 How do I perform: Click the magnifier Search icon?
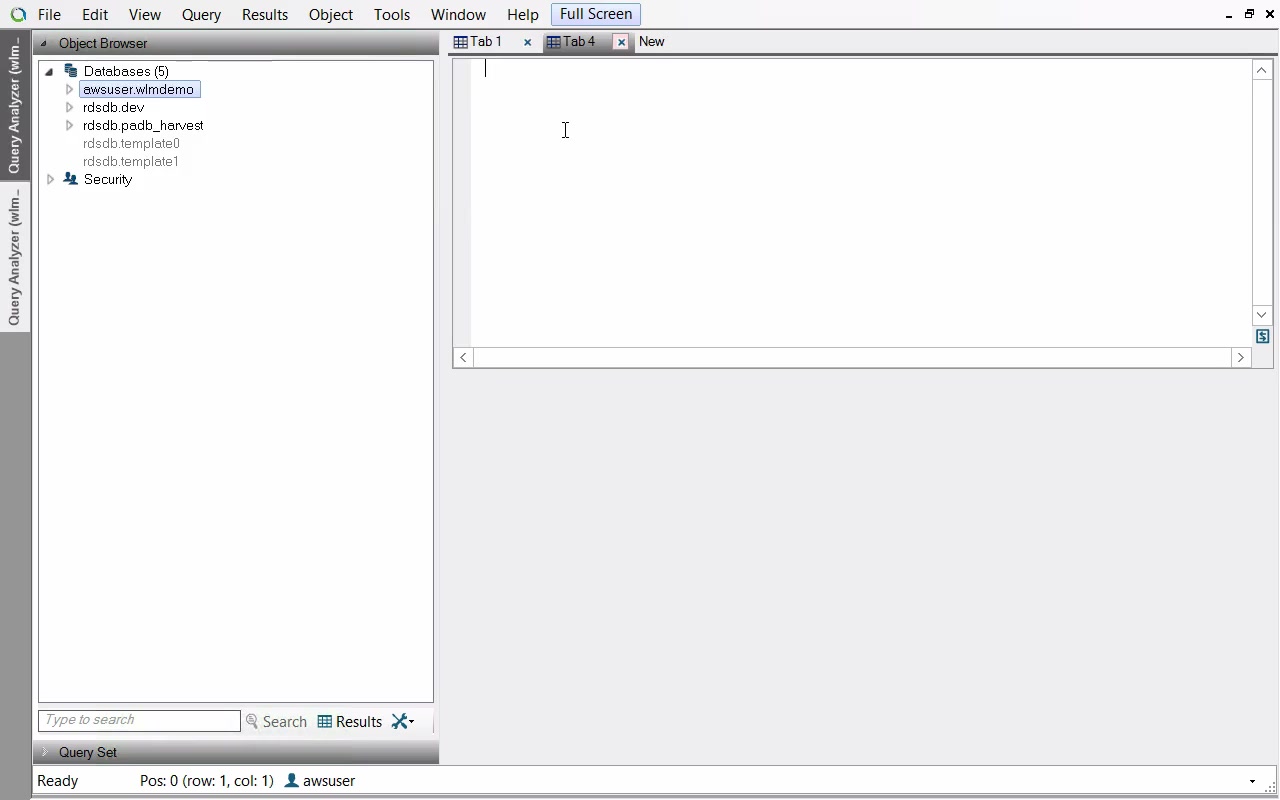[x=252, y=721]
